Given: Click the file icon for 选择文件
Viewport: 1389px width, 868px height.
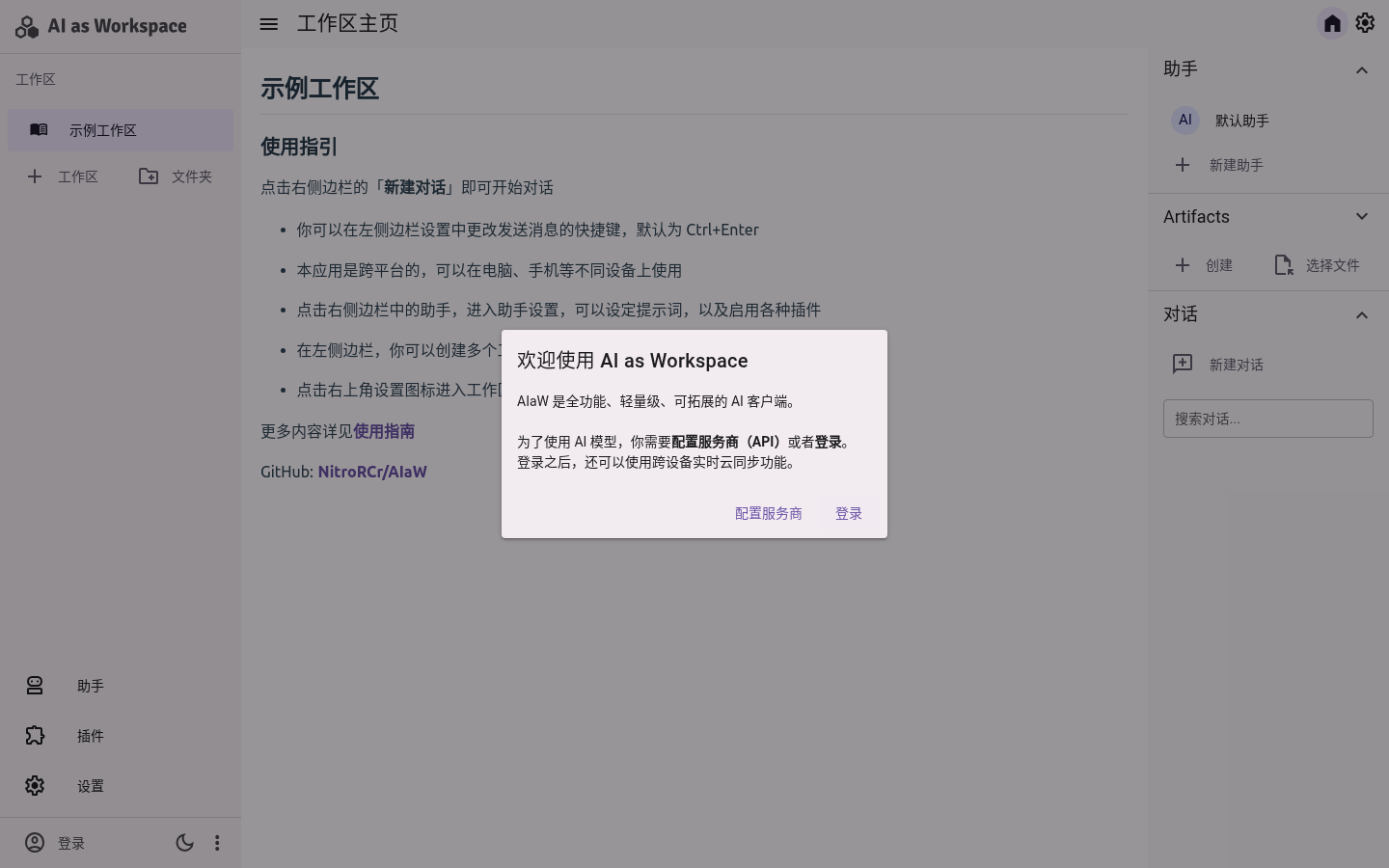Looking at the screenshot, I should coord(1283,265).
